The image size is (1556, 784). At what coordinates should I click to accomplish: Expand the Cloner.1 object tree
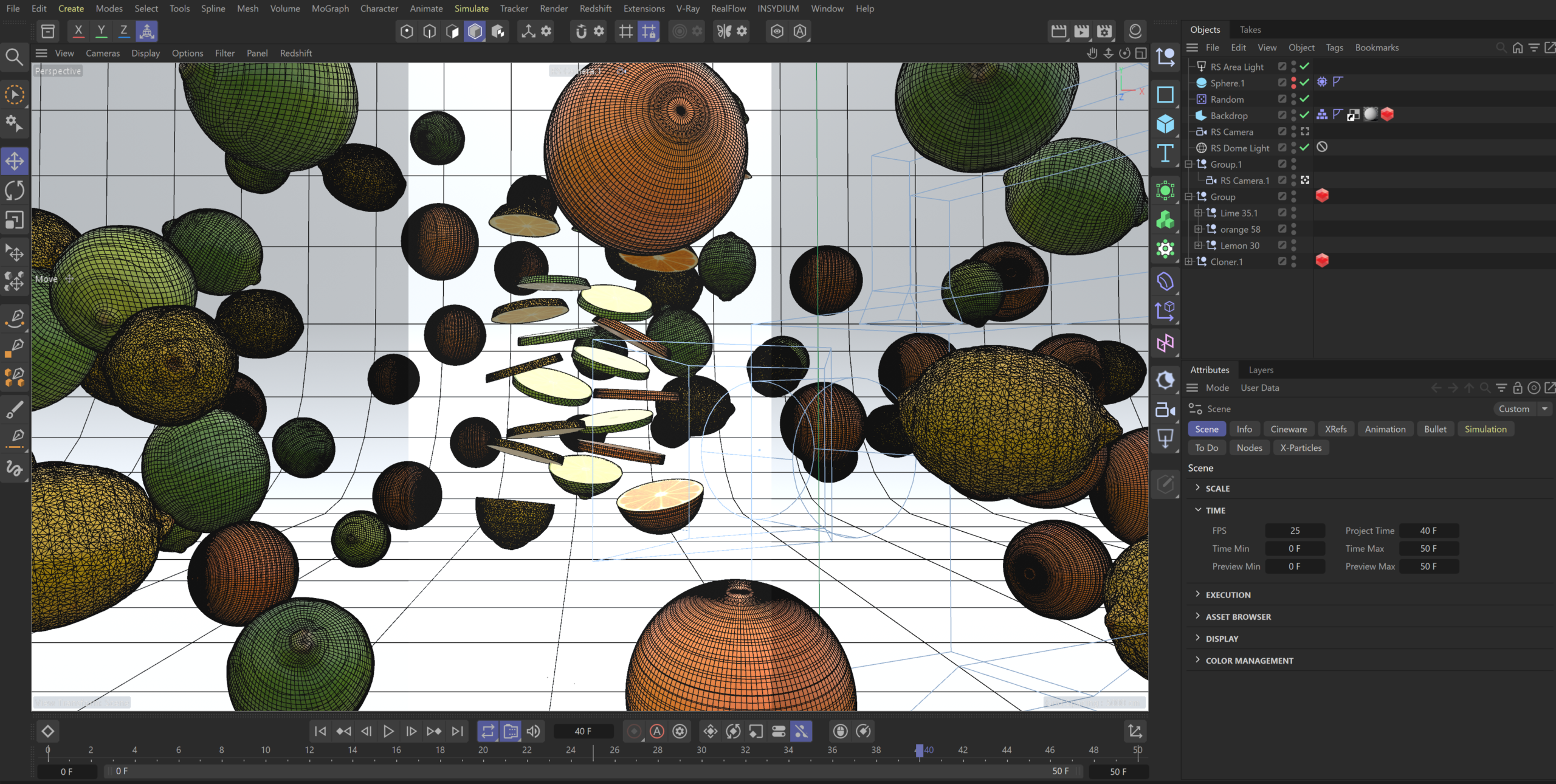tap(1189, 261)
